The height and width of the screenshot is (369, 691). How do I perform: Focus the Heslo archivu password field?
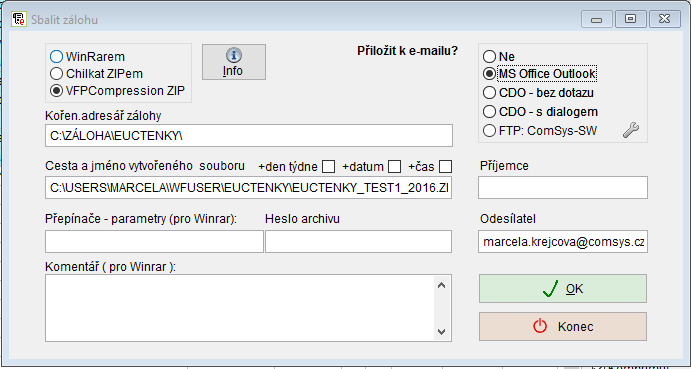358,242
